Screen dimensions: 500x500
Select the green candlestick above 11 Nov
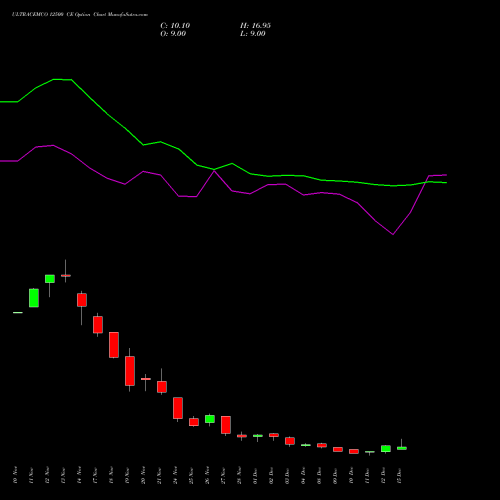coord(34,298)
